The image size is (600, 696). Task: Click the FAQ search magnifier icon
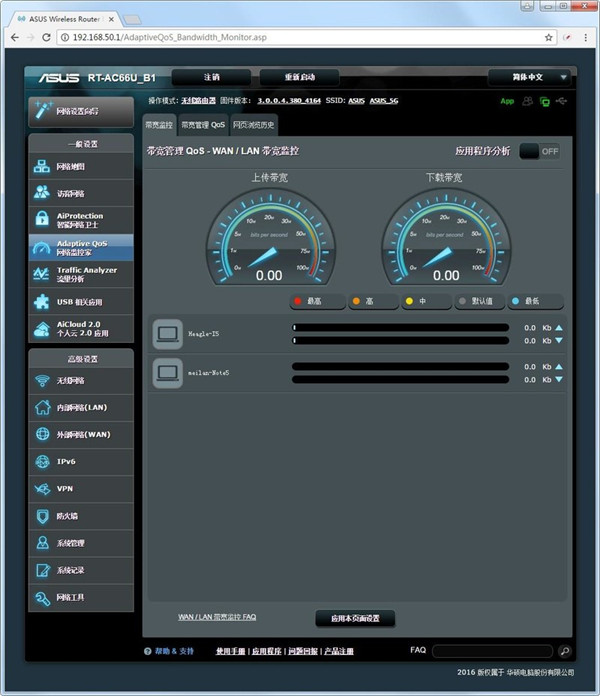[x=564, y=651]
